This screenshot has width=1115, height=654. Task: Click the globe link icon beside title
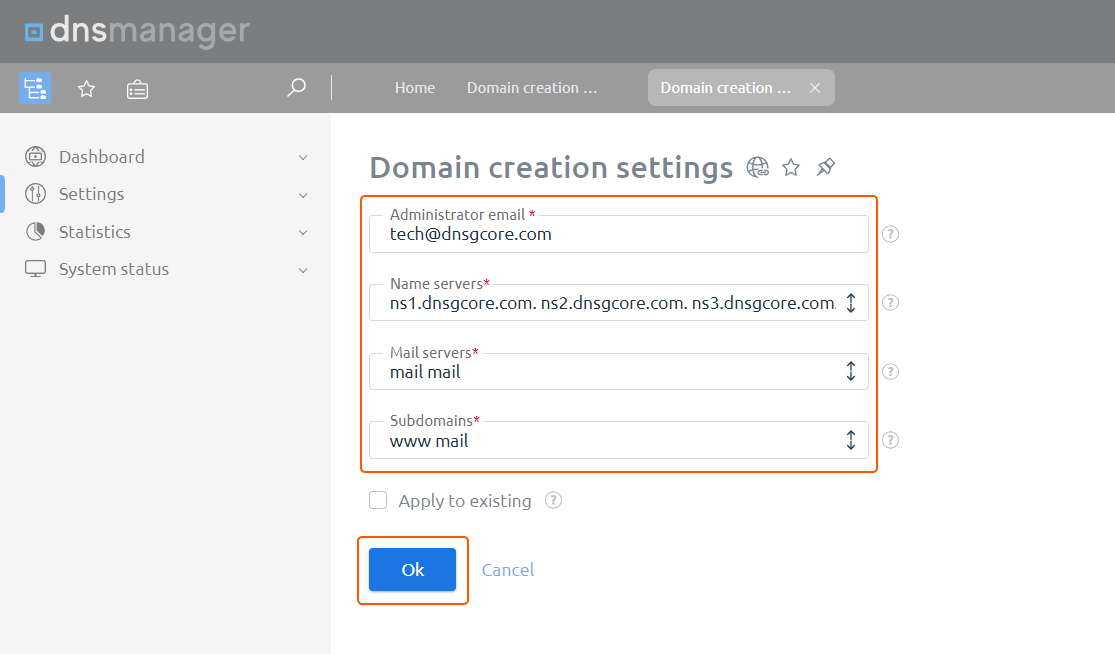[757, 167]
